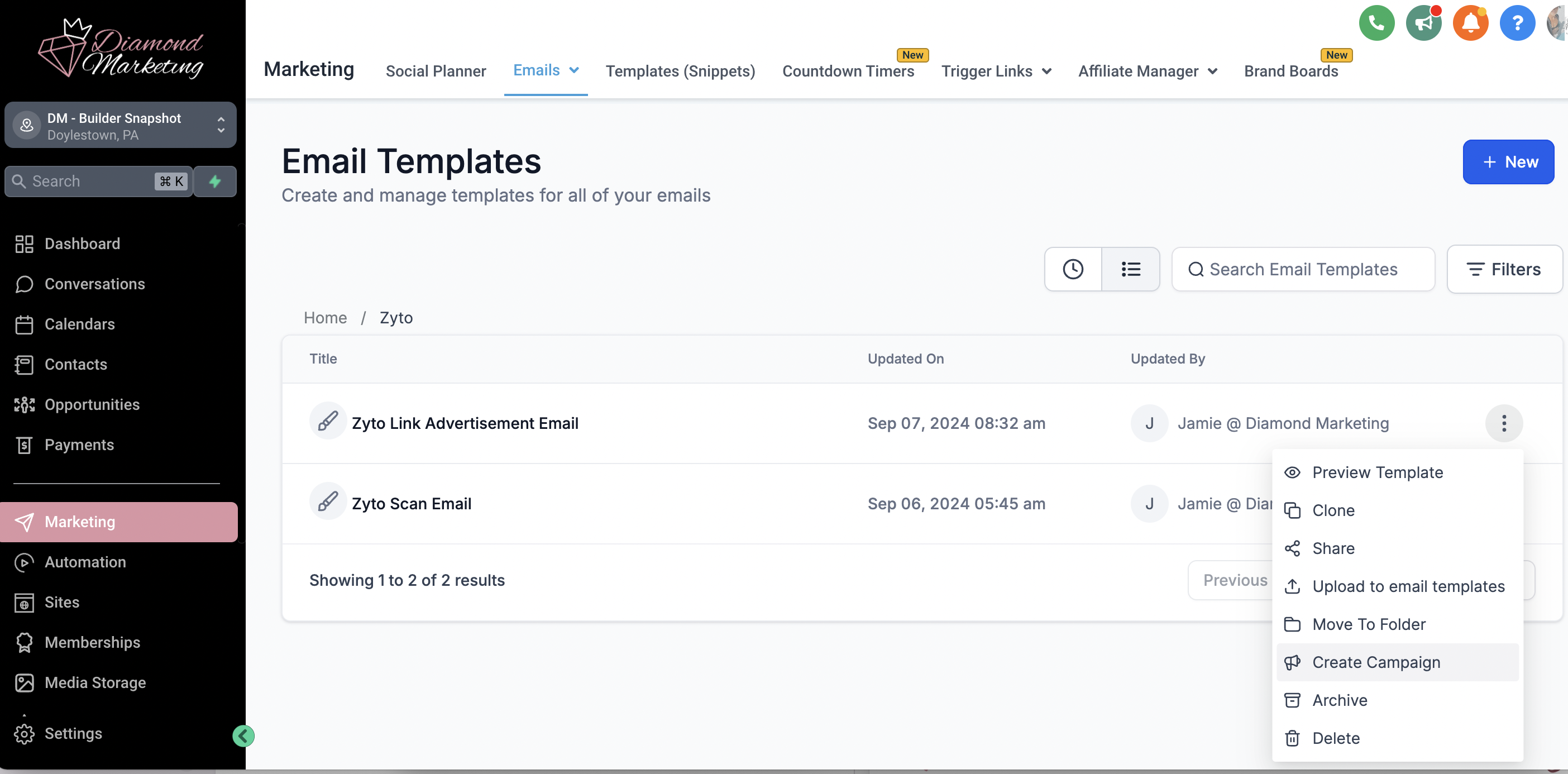The height and width of the screenshot is (774, 1568).
Task: Click the blue help question mark icon
Action: point(1517,23)
